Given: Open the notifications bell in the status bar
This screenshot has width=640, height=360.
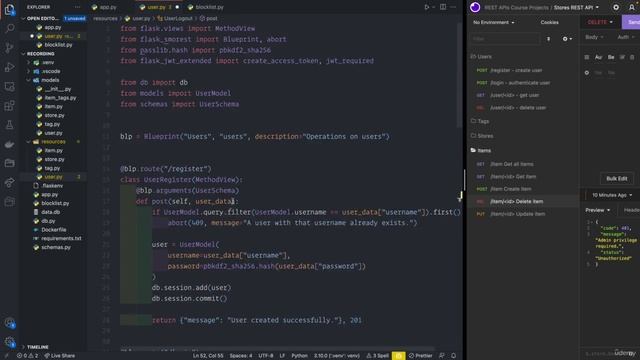Looking at the screenshot, I should pos(453,356).
